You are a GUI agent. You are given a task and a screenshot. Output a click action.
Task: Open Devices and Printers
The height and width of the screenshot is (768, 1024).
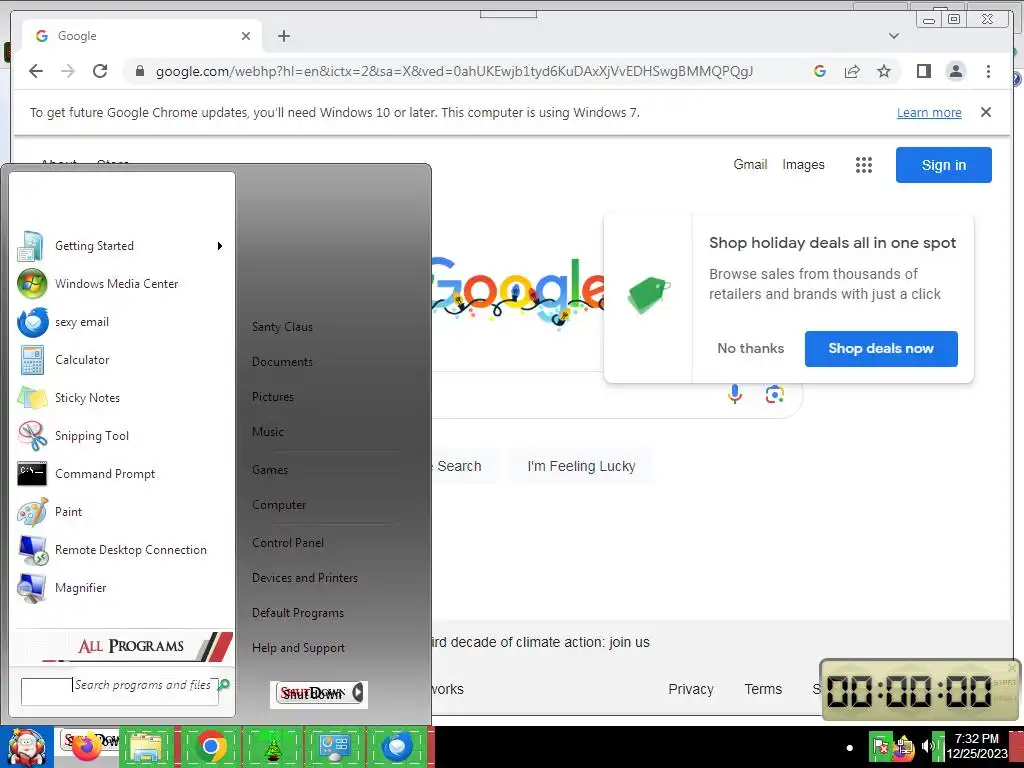305,578
